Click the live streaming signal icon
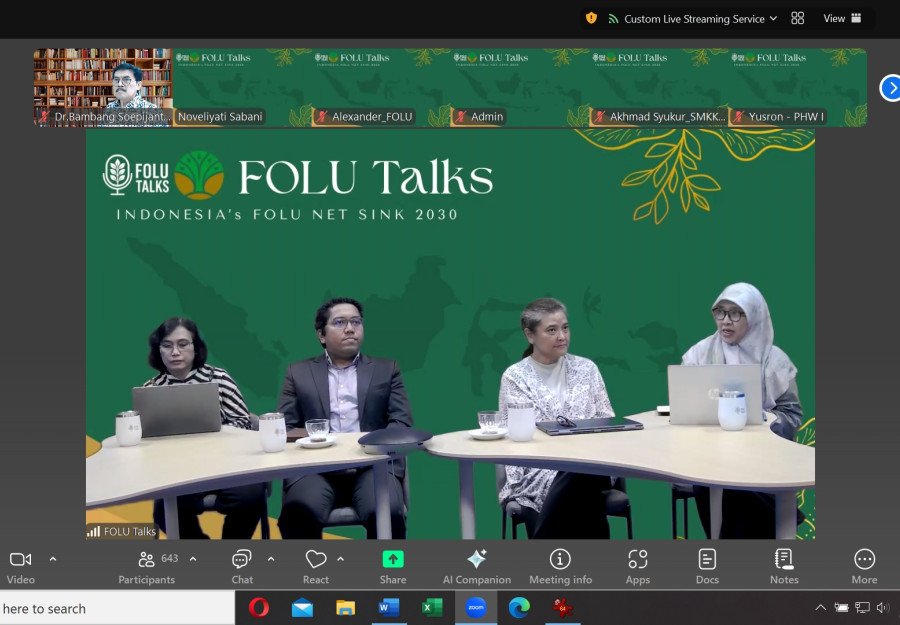The image size is (900, 625). (613, 19)
